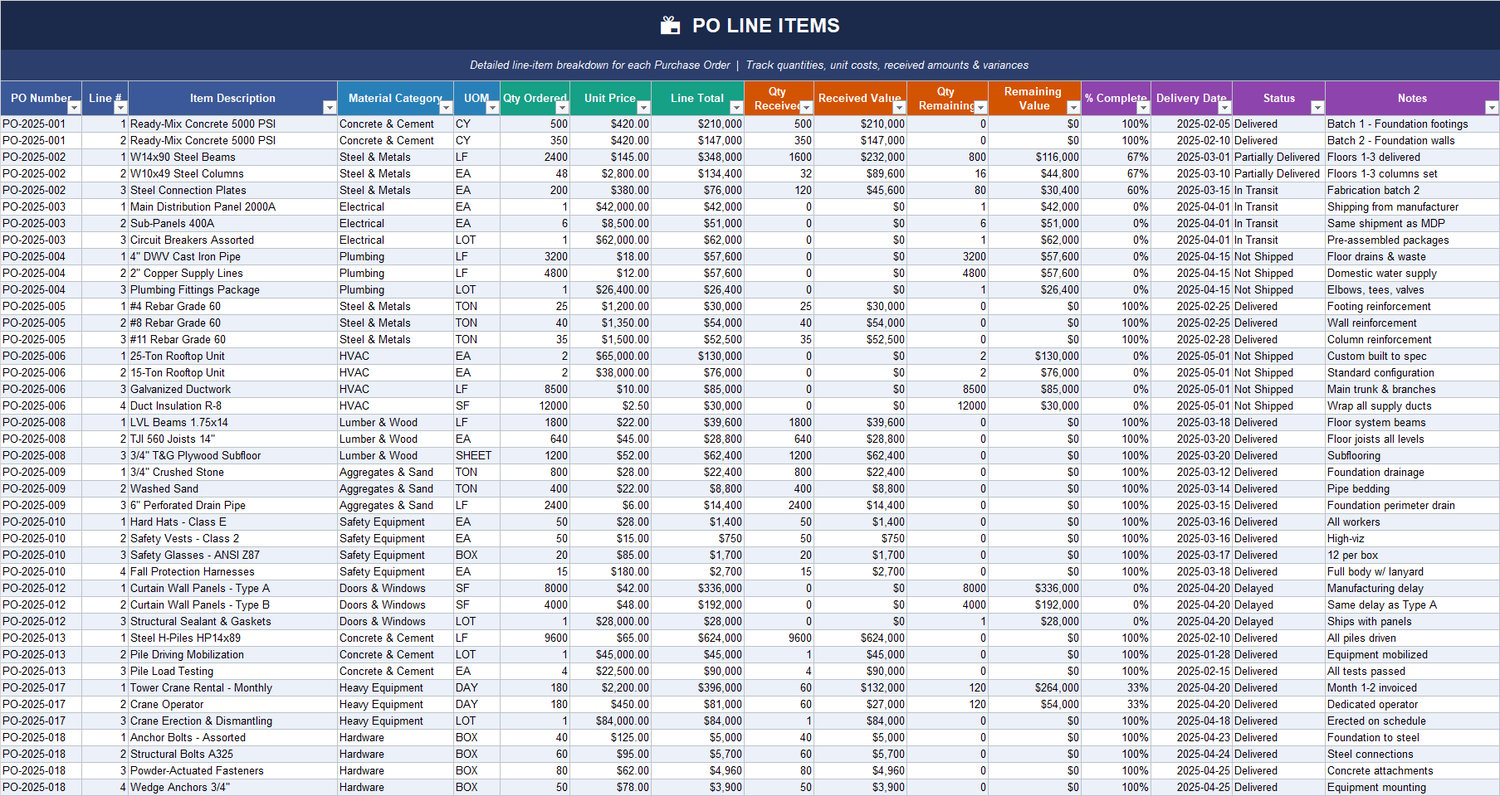
Task: Select Doors & Windows category for Curtain Wall Type B
Action: (x=396, y=605)
